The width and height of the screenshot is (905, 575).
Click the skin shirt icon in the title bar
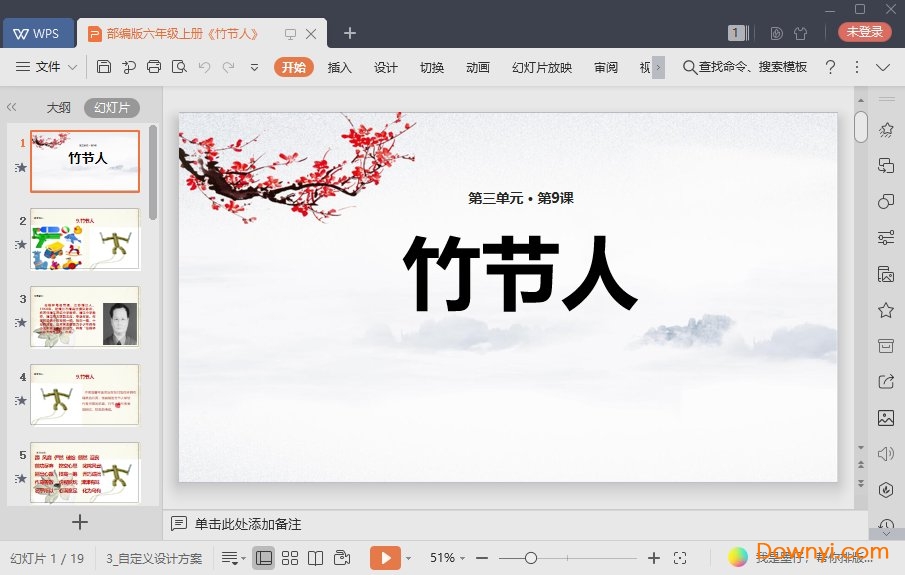[x=801, y=33]
